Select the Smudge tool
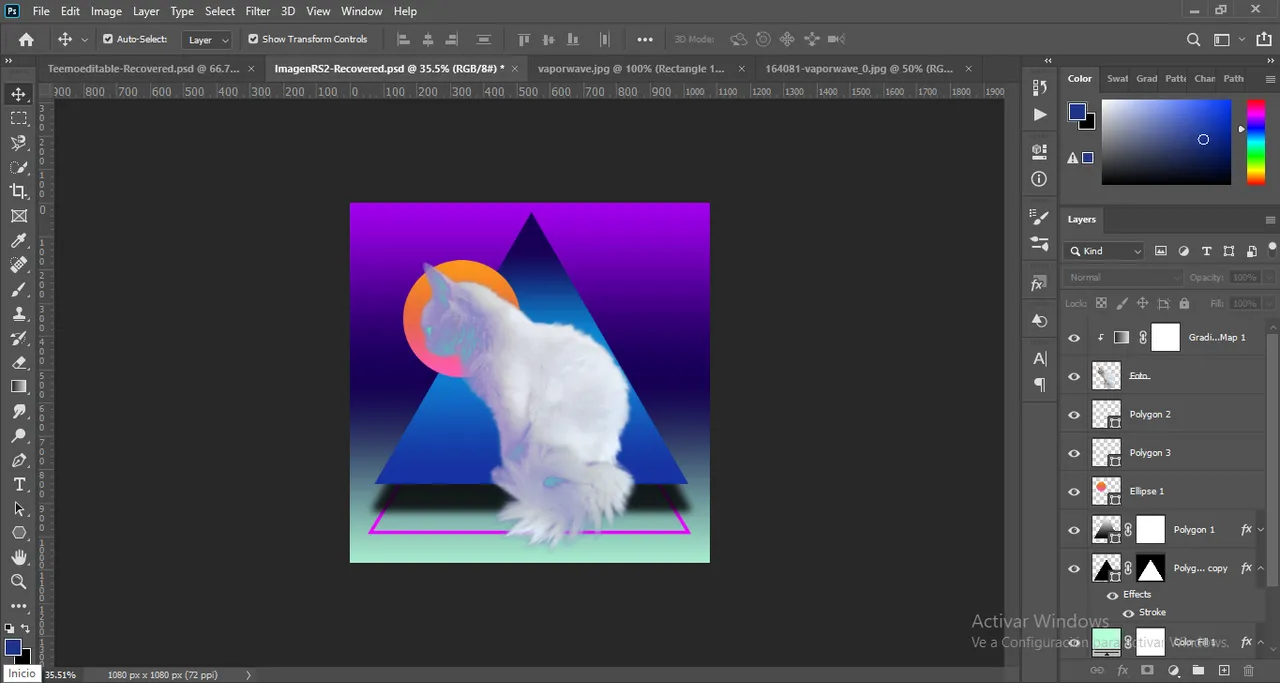Viewport: 1280px width, 683px height. (x=19, y=411)
